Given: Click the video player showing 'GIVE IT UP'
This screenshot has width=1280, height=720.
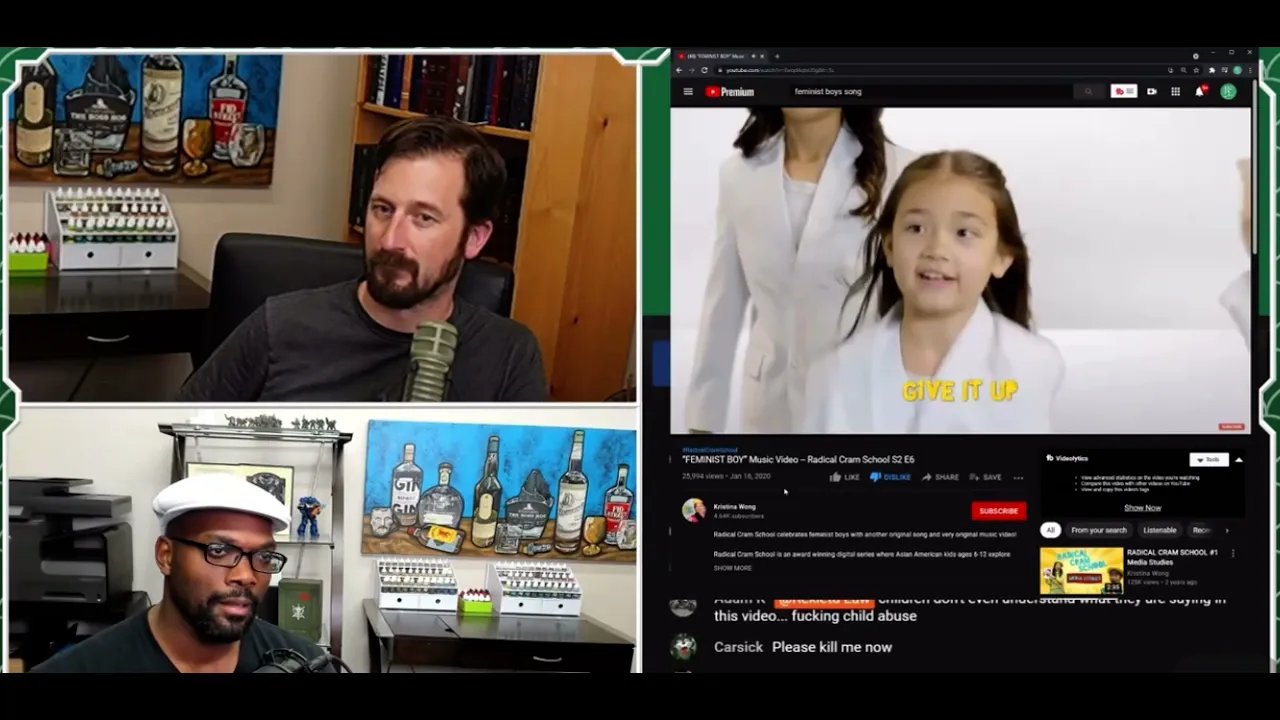Looking at the screenshot, I should pyautogui.click(x=960, y=270).
